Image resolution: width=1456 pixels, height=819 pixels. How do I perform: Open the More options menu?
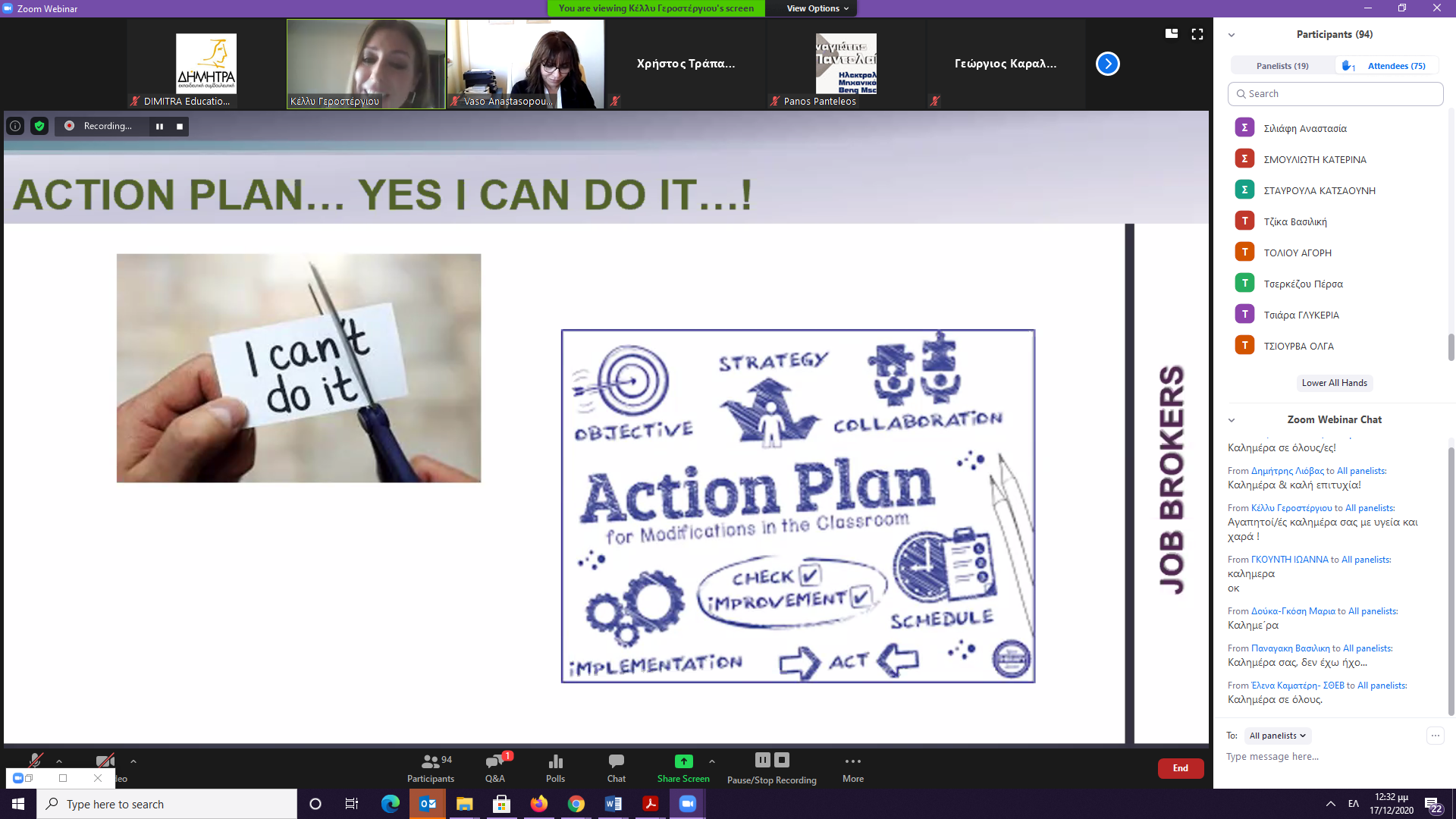pos(853,767)
